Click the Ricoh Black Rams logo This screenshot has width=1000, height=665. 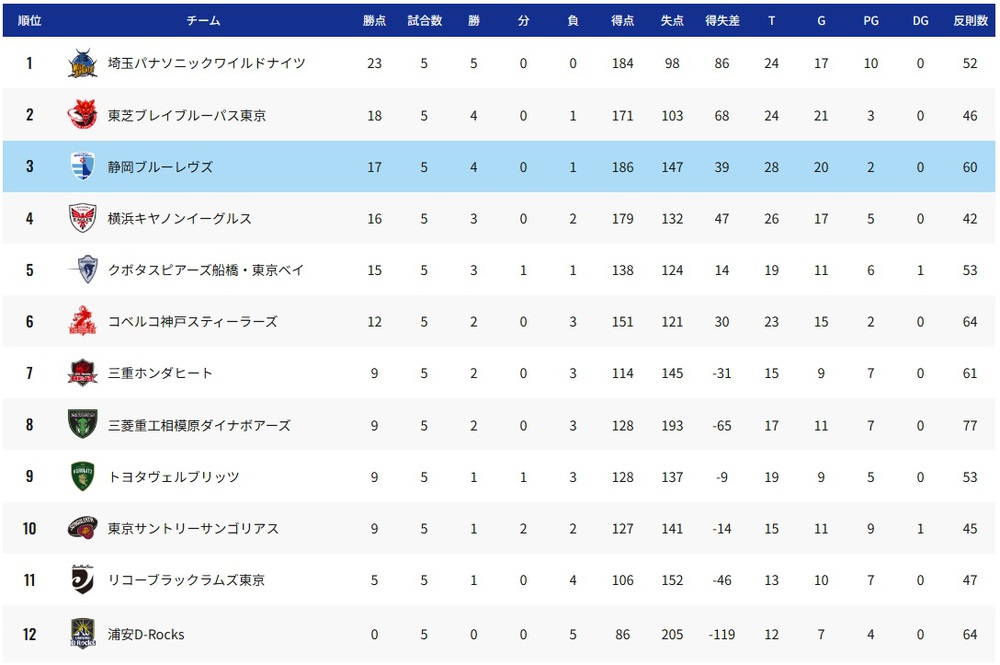point(82,580)
